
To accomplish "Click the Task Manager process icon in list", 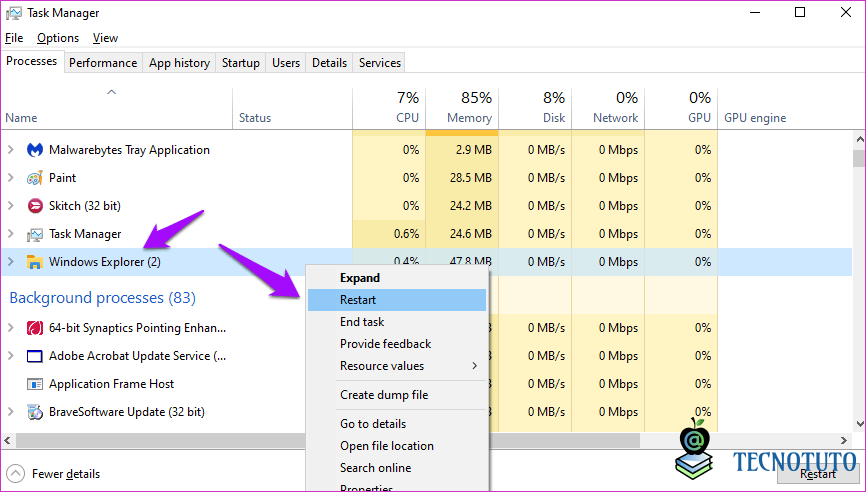I will tap(35, 234).
